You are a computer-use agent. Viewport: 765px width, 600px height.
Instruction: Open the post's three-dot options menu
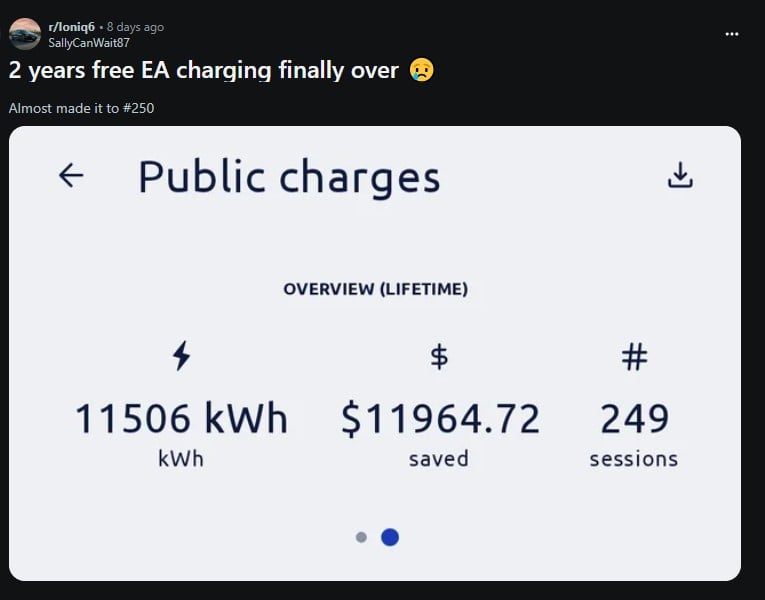click(732, 34)
